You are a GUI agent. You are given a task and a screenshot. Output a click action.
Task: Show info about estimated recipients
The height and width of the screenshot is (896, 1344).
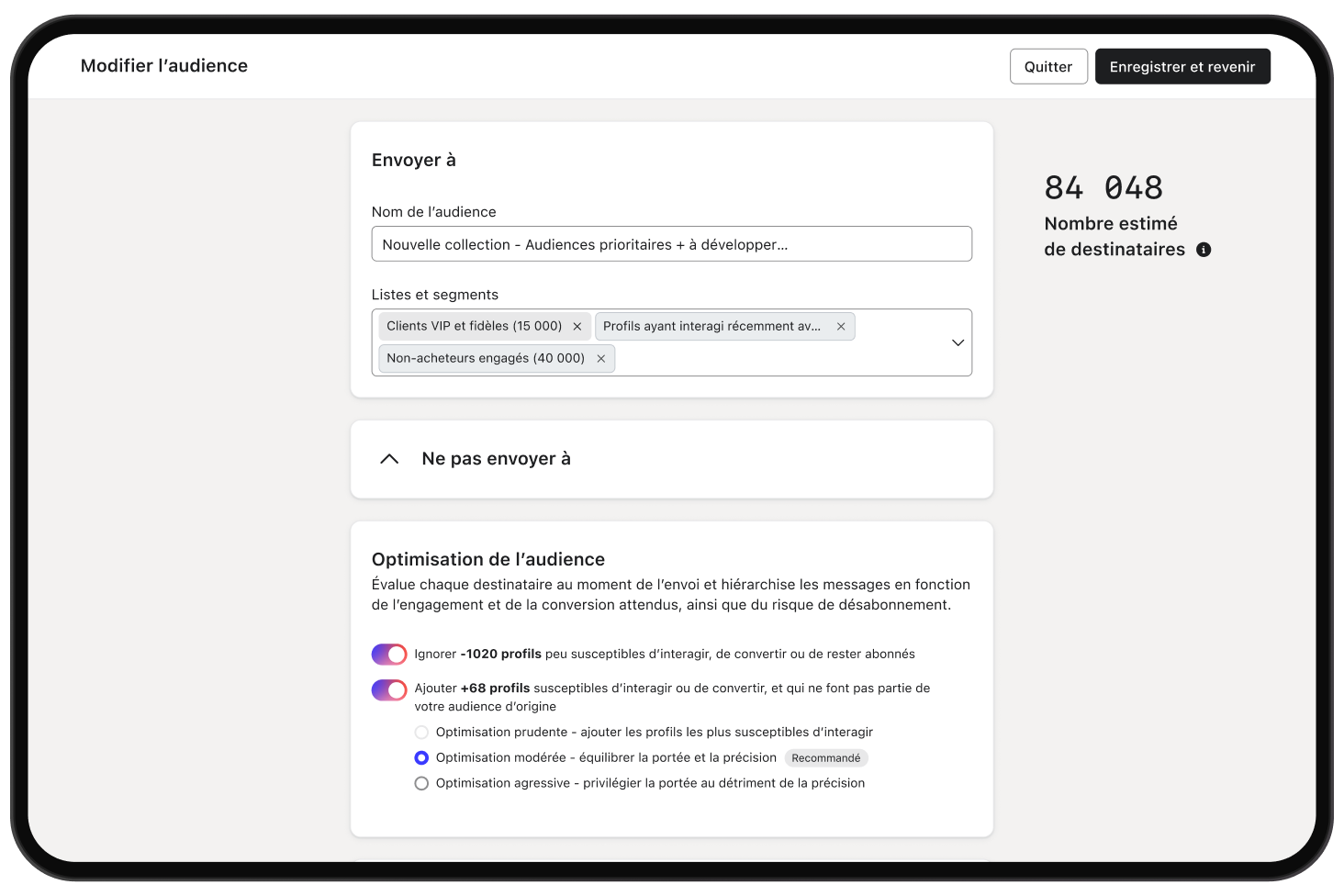click(1204, 250)
